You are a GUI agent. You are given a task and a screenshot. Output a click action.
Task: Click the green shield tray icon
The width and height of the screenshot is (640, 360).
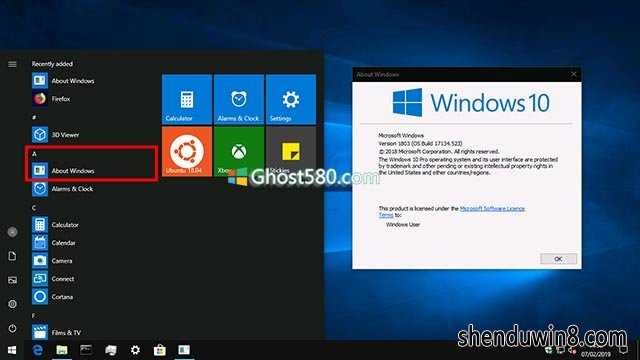coord(549,351)
